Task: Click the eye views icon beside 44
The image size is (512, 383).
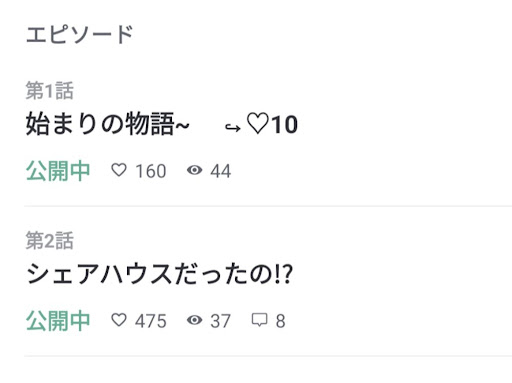Action: tap(195, 170)
